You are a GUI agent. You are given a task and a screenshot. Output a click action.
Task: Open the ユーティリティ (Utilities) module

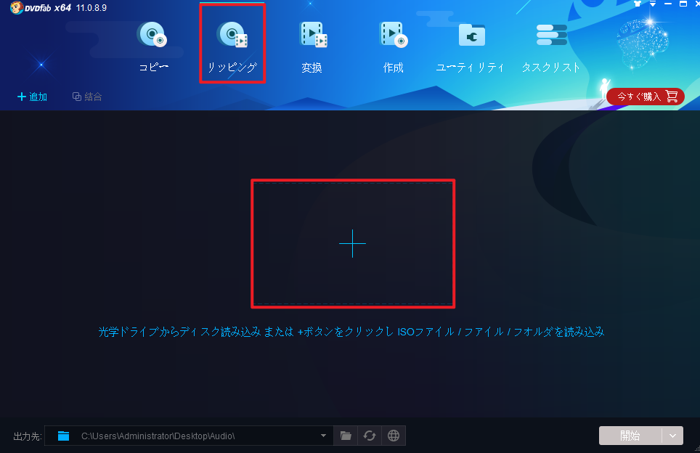tap(471, 47)
